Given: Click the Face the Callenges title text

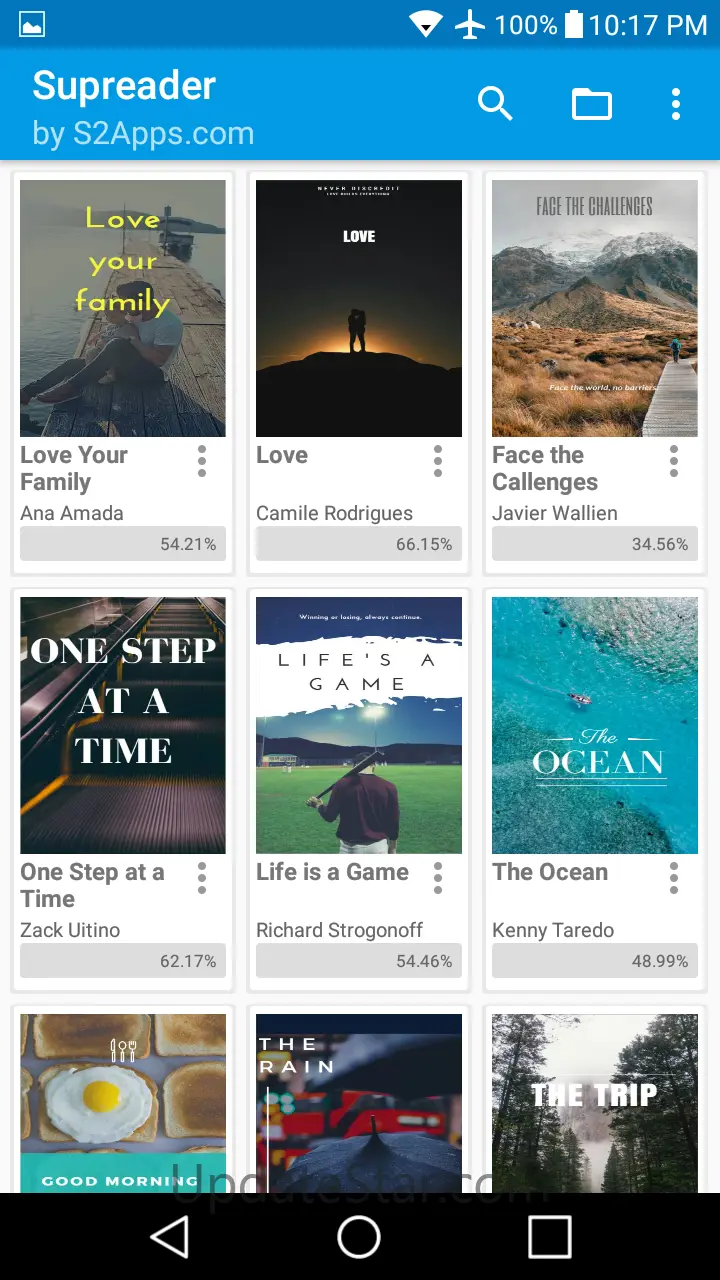Looking at the screenshot, I should pyautogui.click(x=545, y=468).
